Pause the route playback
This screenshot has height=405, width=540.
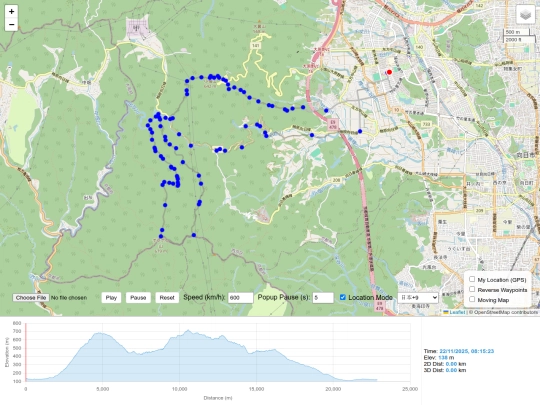[138, 298]
